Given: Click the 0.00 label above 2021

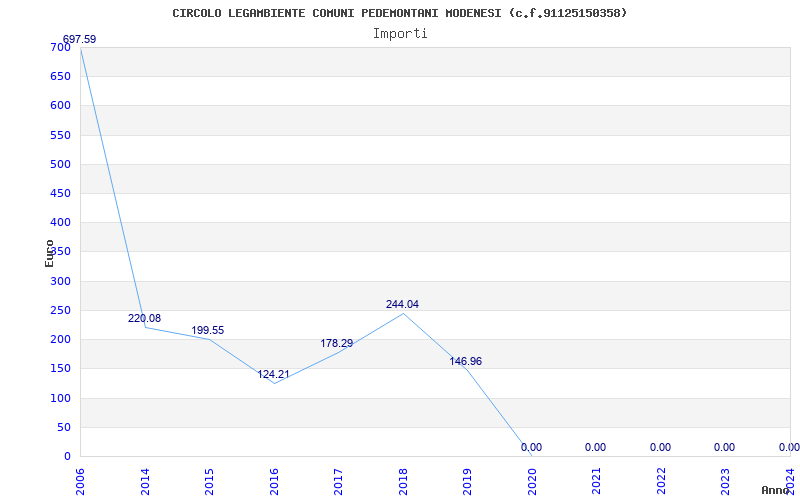Looking at the screenshot, I should pyautogui.click(x=595, y=447).
